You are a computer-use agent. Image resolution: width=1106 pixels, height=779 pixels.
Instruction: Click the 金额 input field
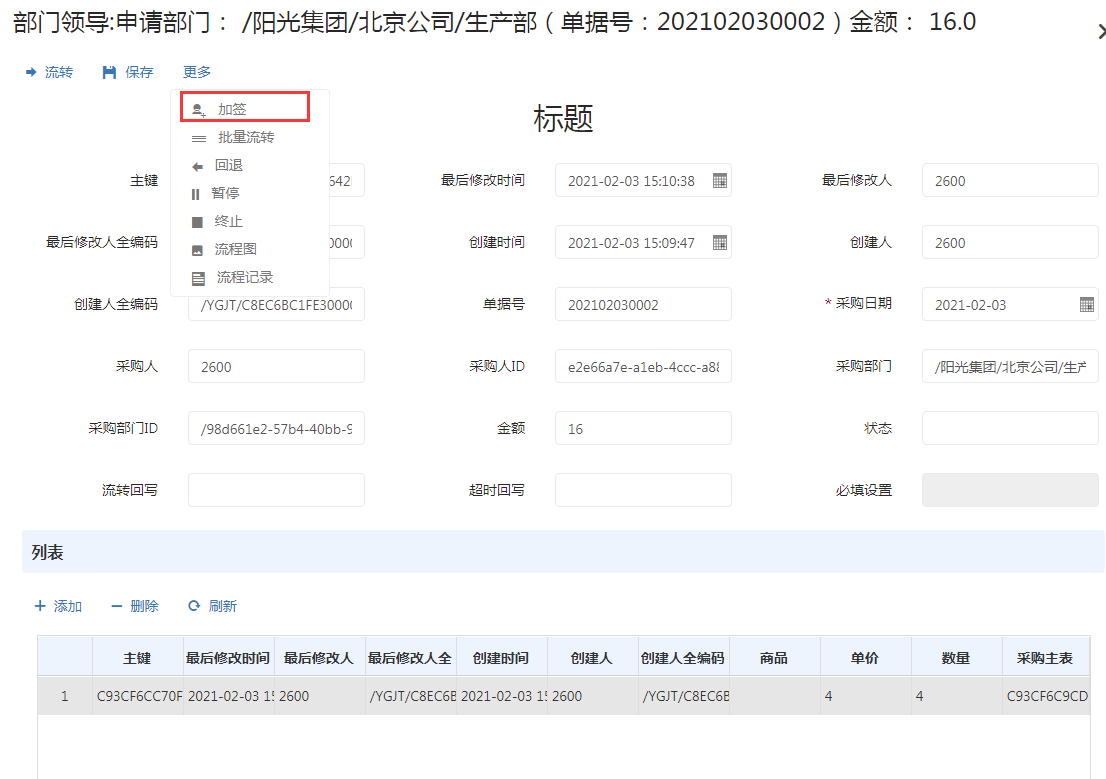pos(642,428)
